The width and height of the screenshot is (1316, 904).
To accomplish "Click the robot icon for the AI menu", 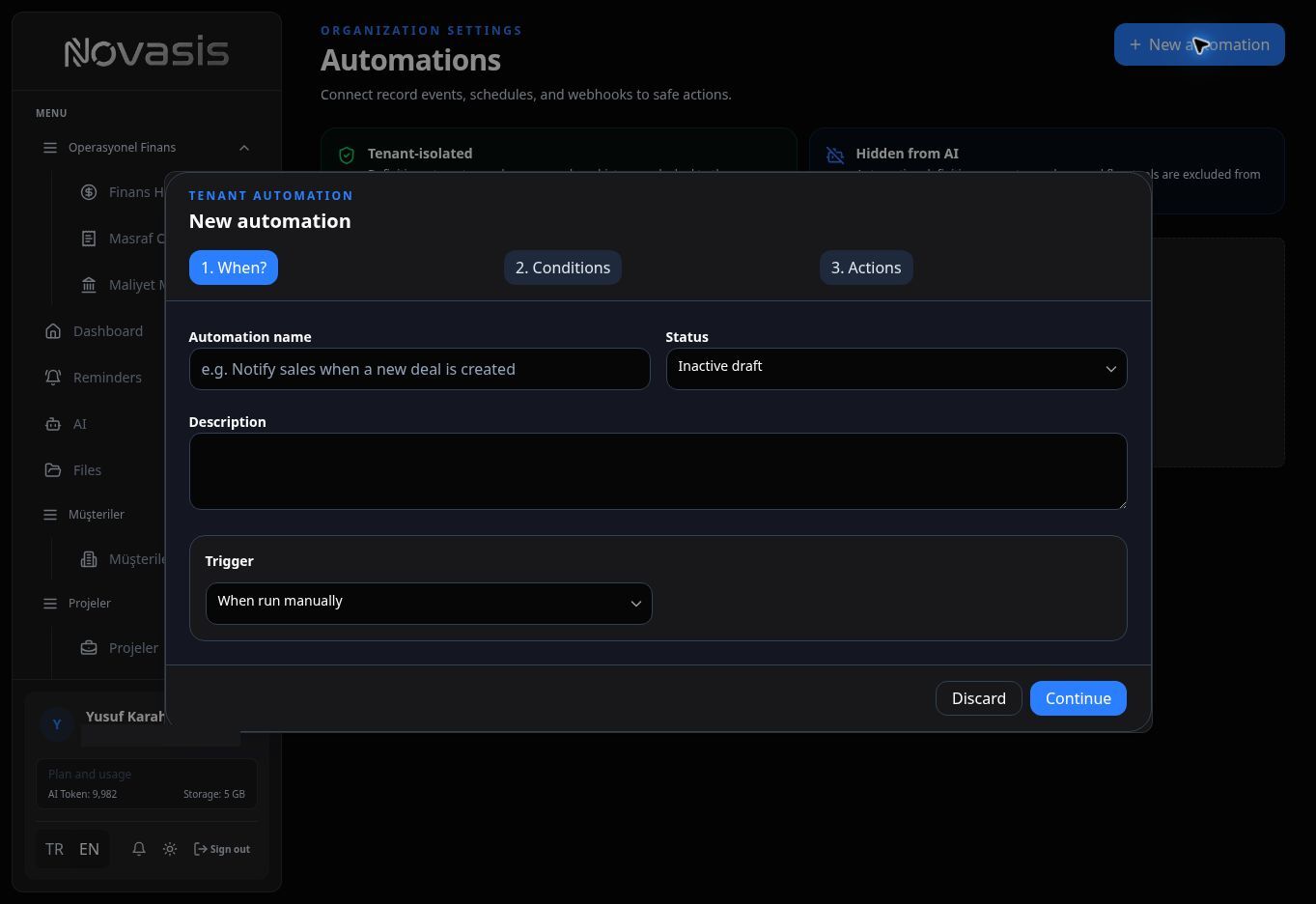I will pos(53,424).
